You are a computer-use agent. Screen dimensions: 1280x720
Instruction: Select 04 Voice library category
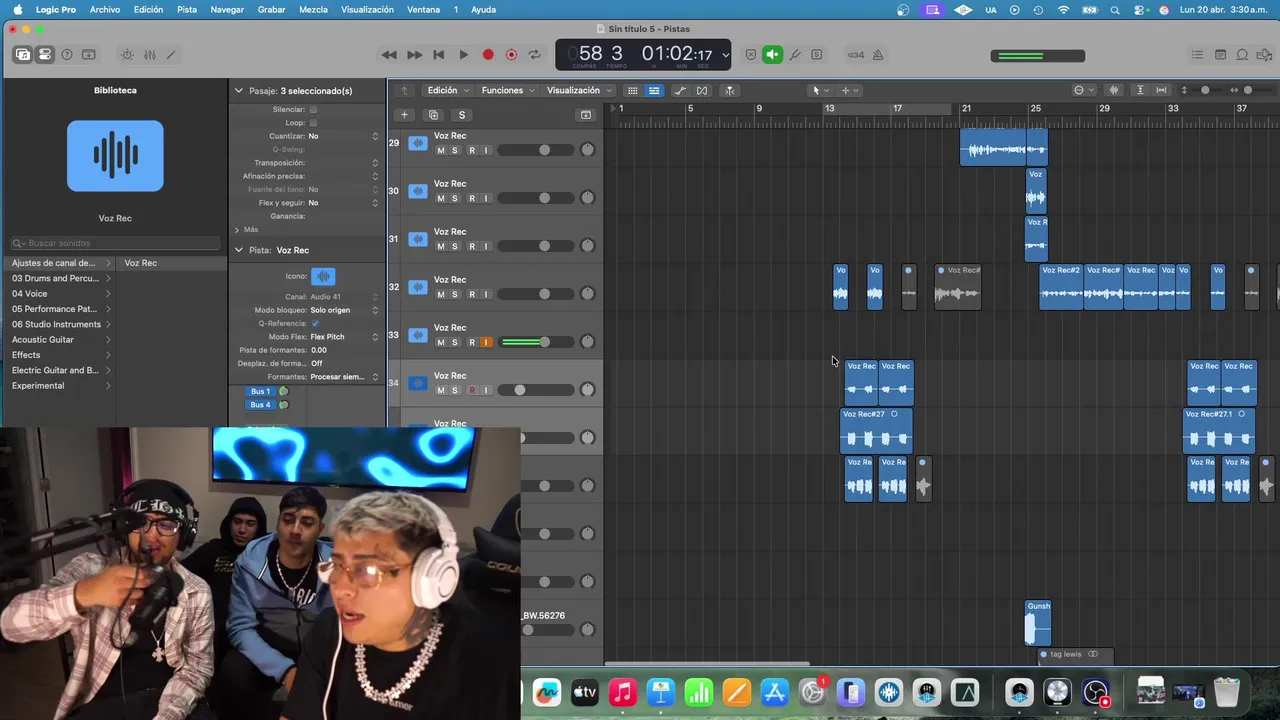click(60, 294)
